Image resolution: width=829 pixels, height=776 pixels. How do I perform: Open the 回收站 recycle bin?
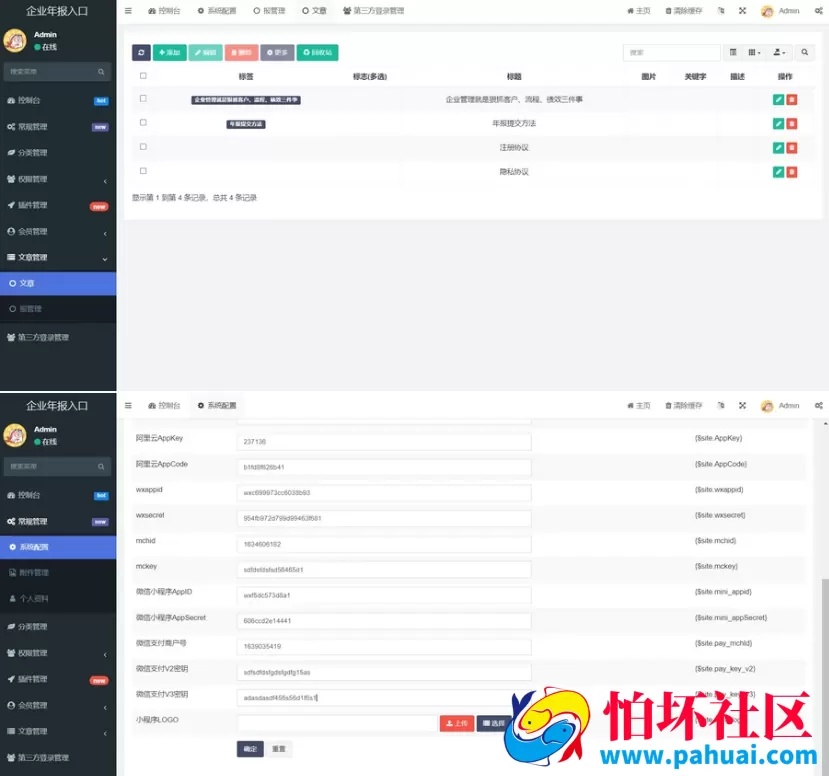pyautogui.click(x=316, y=51)
